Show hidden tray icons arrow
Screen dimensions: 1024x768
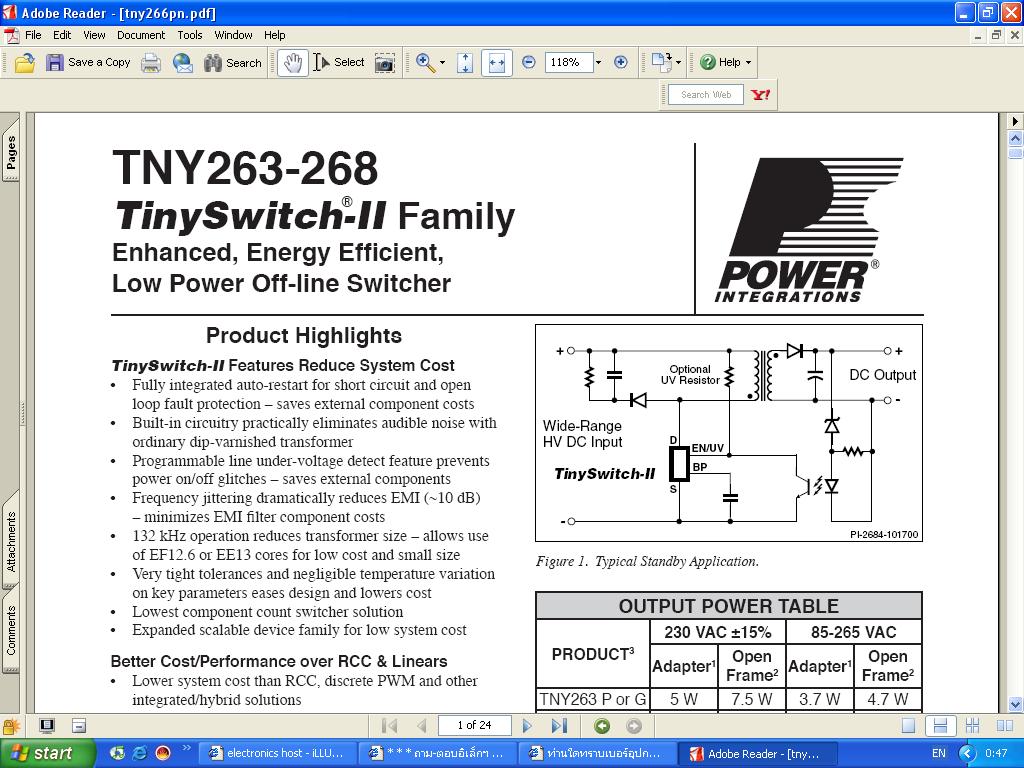coord(967,754)
